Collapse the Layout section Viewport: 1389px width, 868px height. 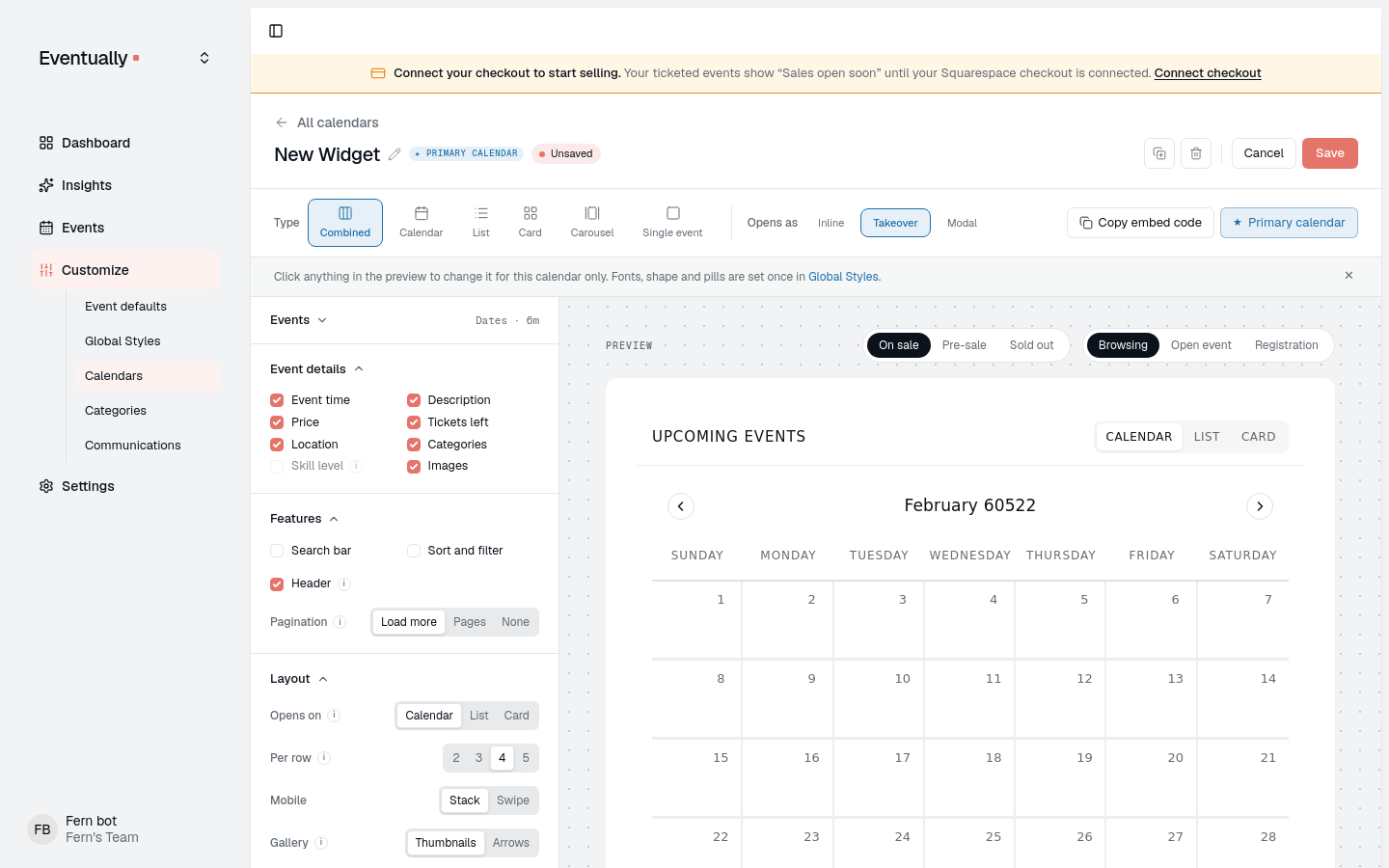(299, 679)
